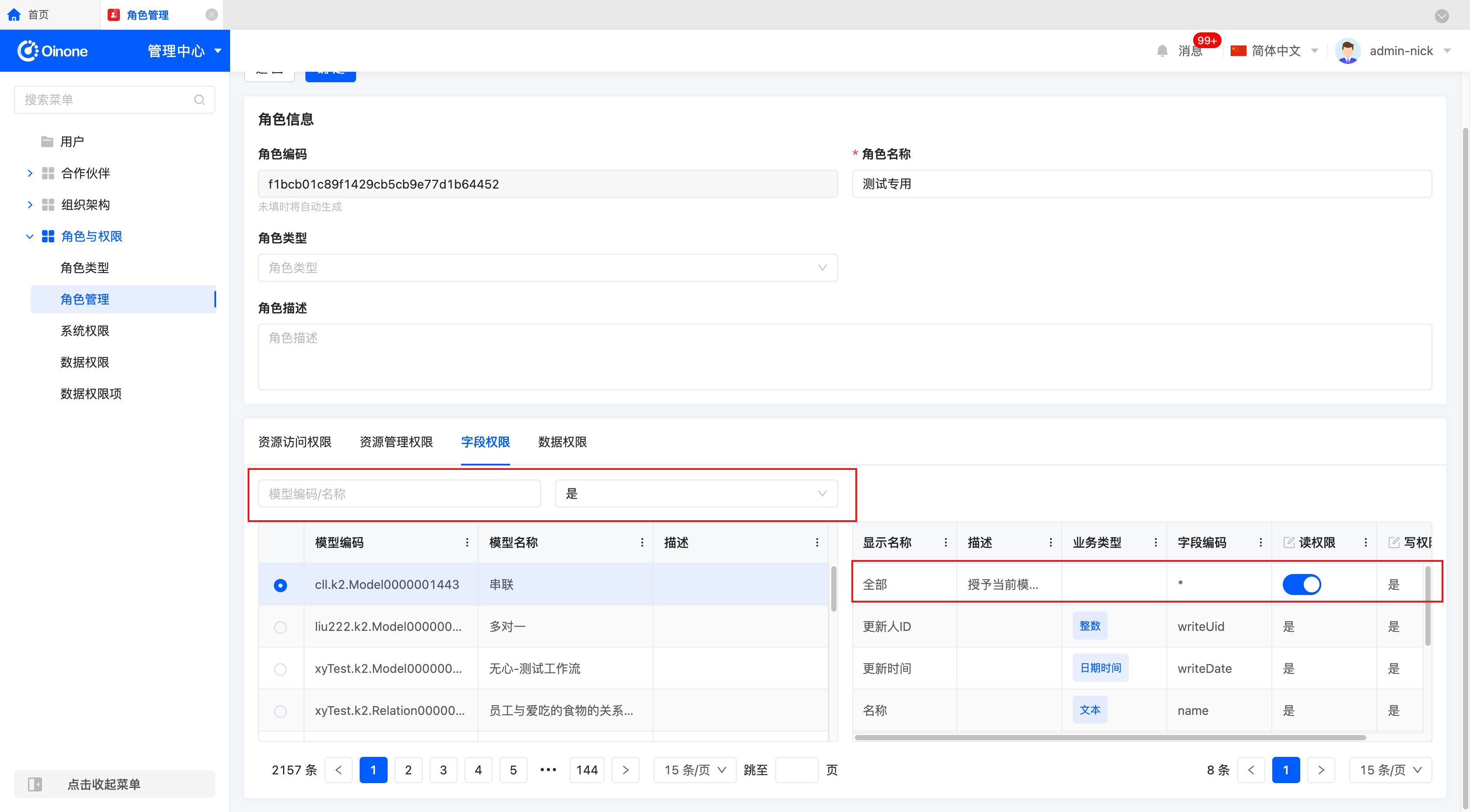Click the collapse arrow at top right
1470x812 pixels.
(1442, 15)
